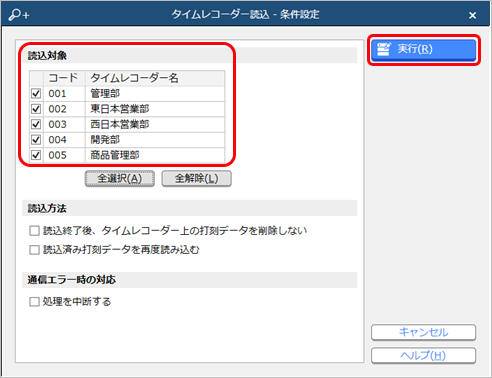The width and height of the screenshot is (492, 378).
Task: Click 全解除(L) to deselect all
Action: coord(196,179)
